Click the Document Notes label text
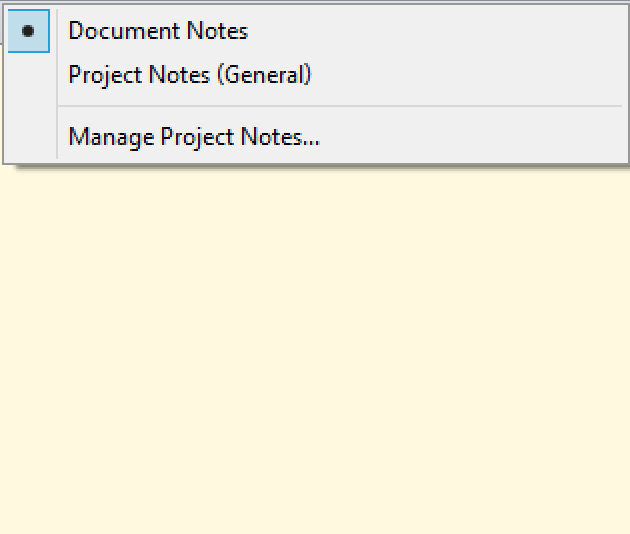Screen dimensions: 630x534 [158, 31]
